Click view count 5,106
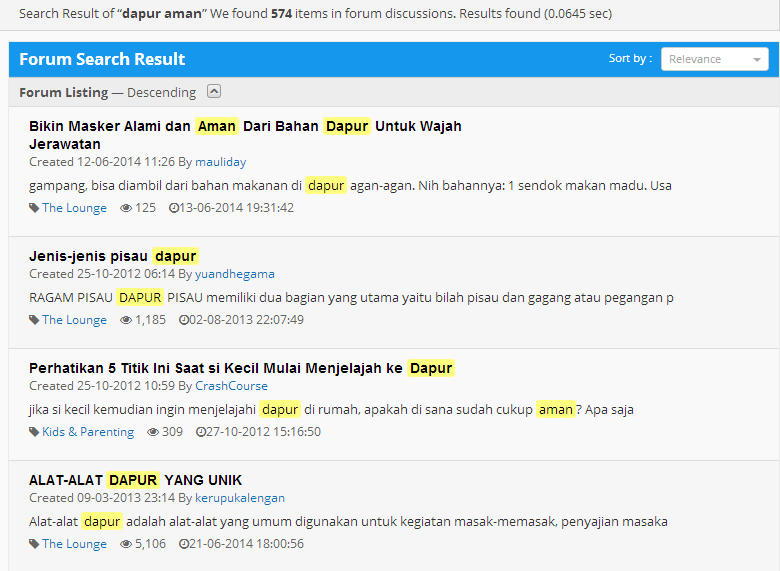This screenshot has width=780, height=571. [150, 543]
